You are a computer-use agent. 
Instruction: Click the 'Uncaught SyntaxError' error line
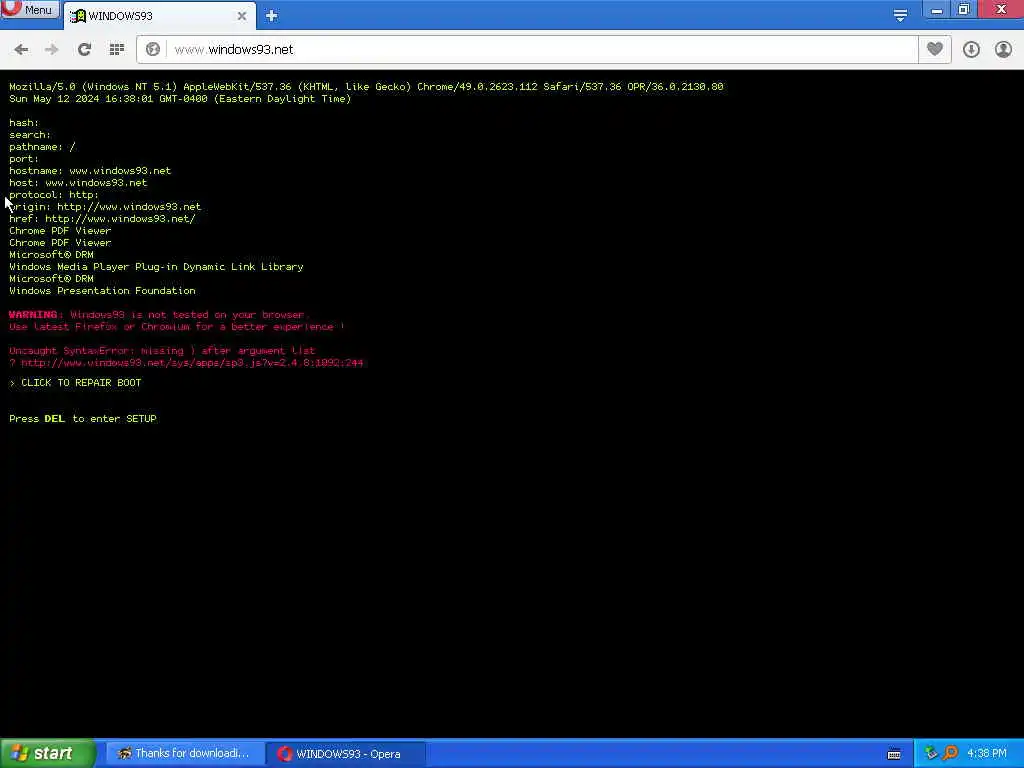point(162,351)
